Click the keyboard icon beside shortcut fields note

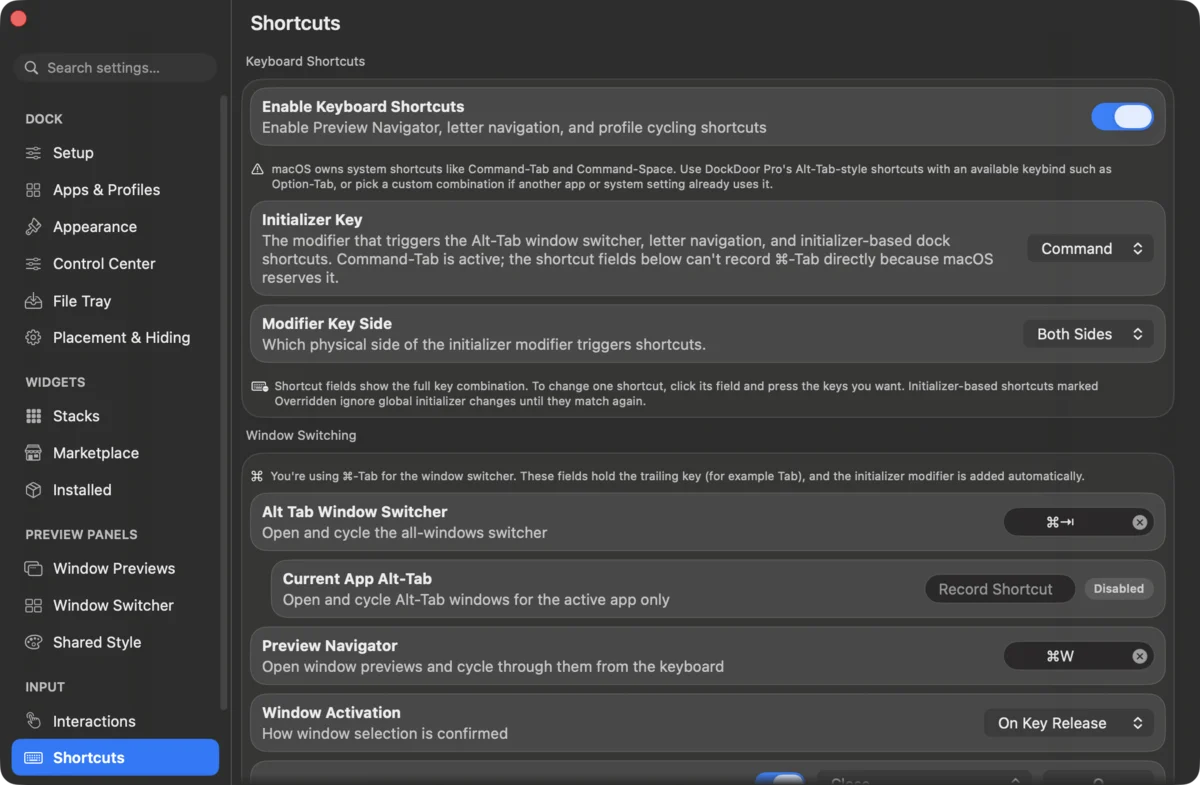pos(259,386)
